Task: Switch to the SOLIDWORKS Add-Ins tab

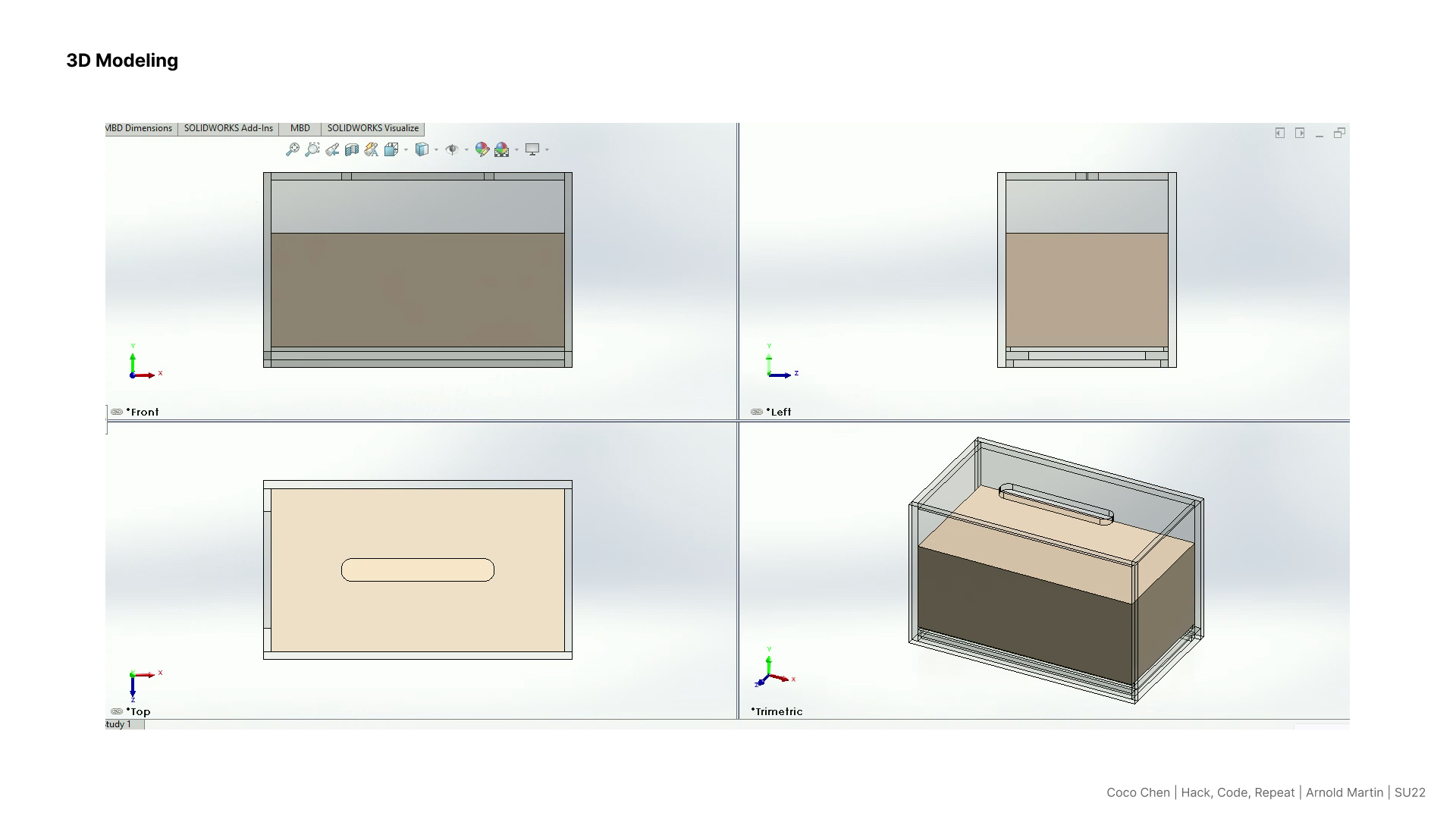Action: point(228,128)
